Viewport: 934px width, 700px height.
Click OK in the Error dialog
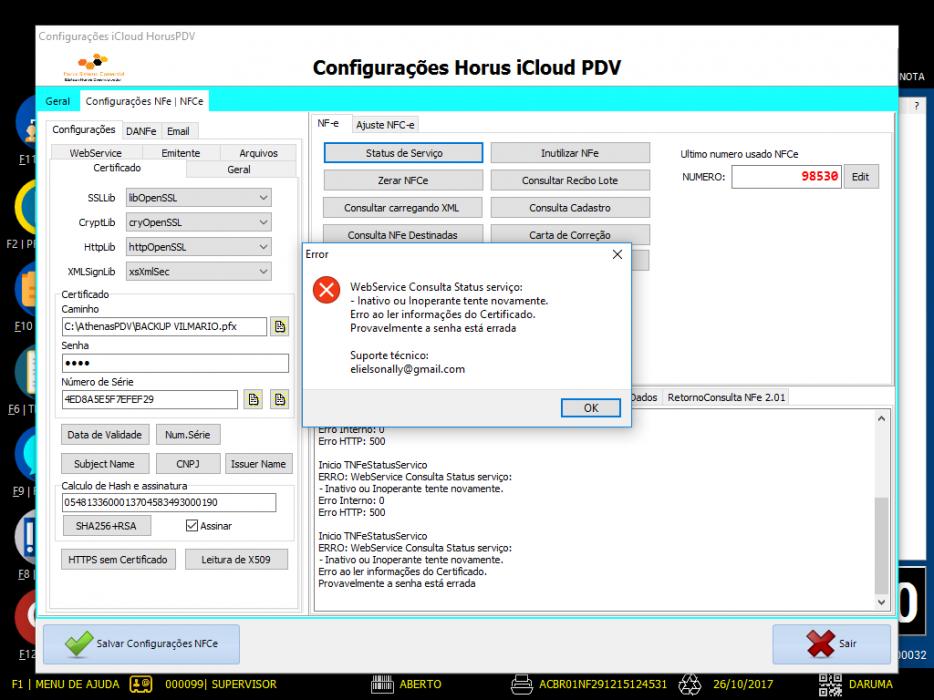click(x=590, y=407)
